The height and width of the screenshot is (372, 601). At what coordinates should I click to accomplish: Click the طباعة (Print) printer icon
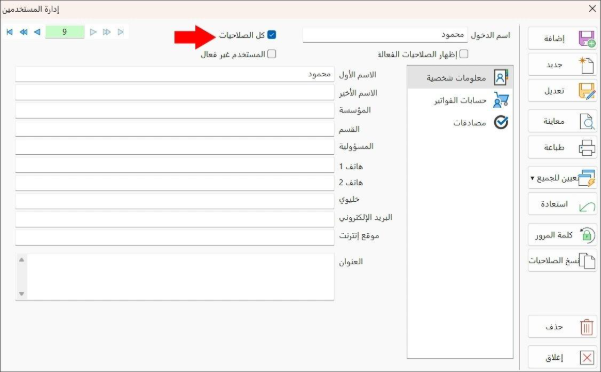coord(586,147)
